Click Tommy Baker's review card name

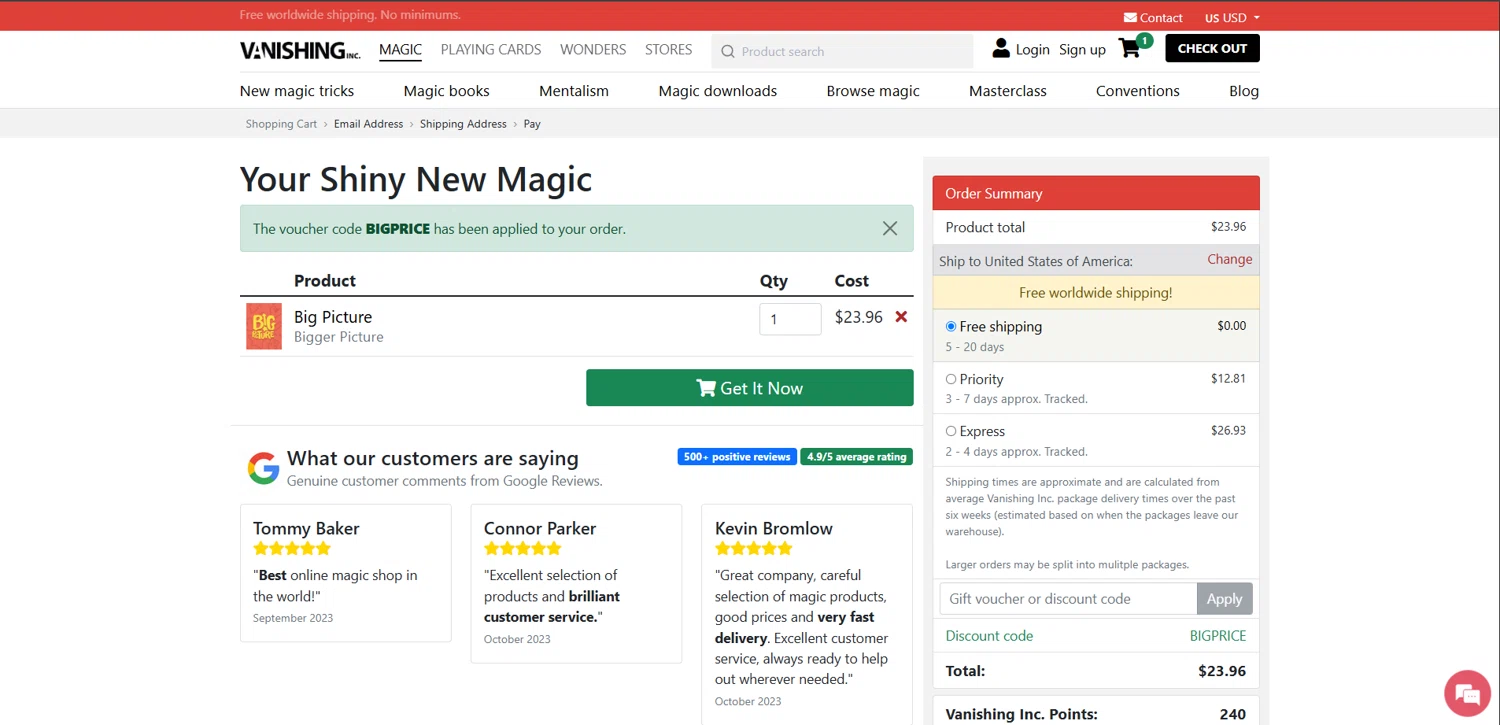pos(306,528)
